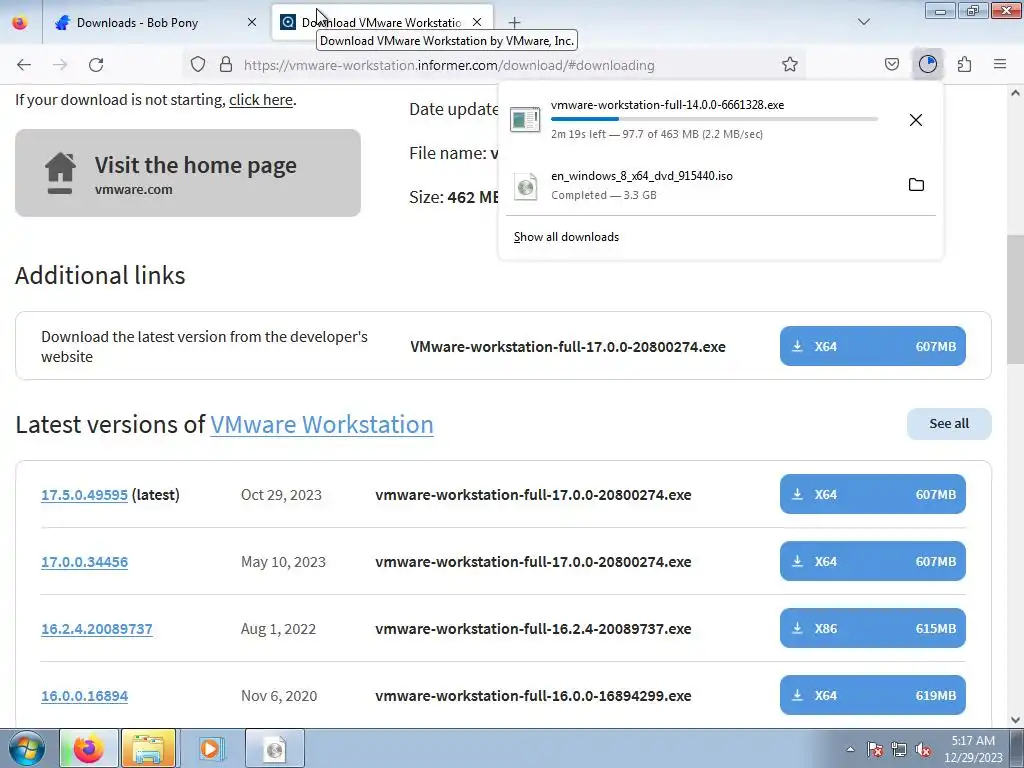List all tabs dropdown arrow
Image resolution: width=1024 pixels, height=768 pixels.
863,22
